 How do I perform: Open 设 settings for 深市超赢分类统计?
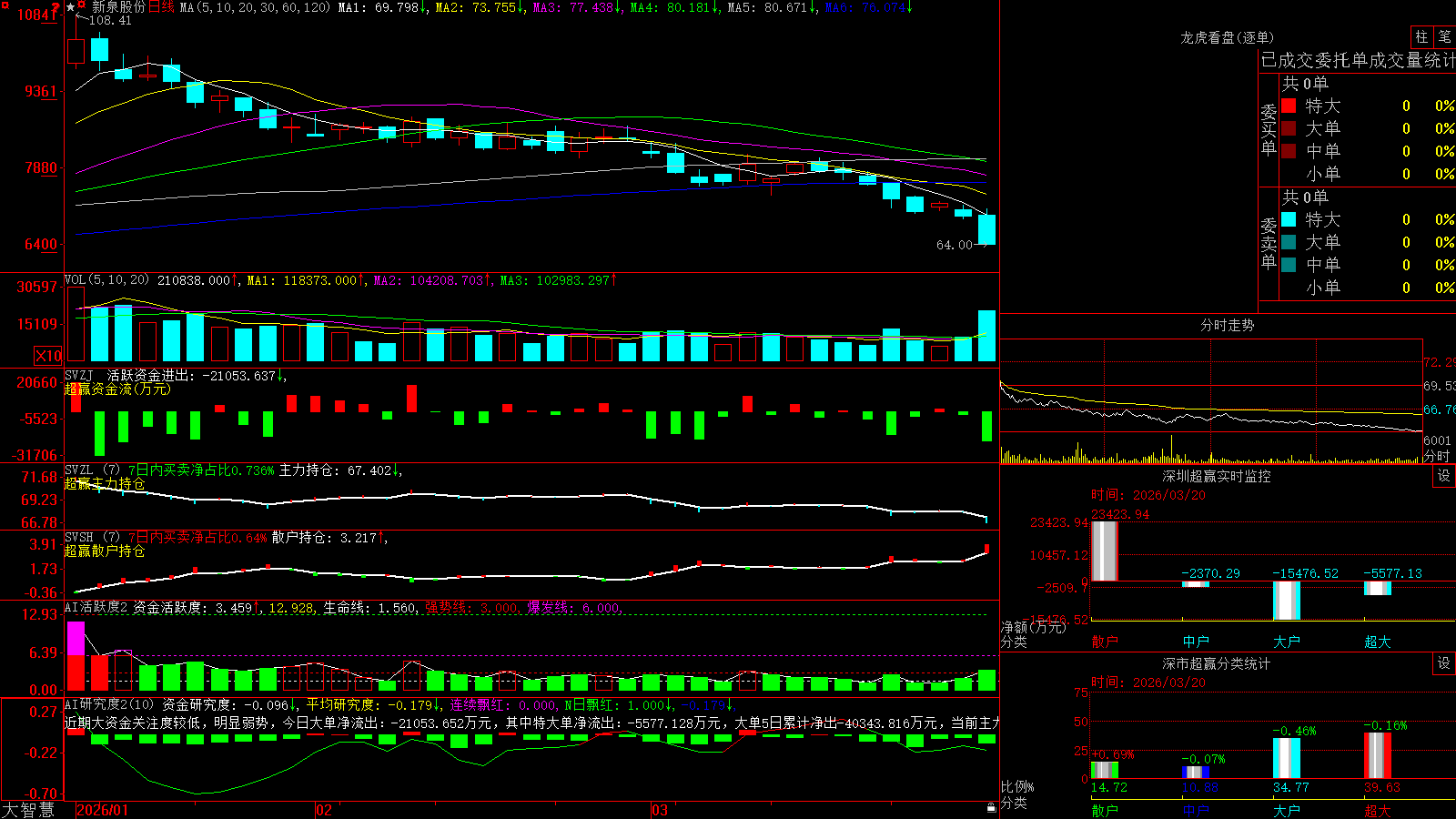(1444, 663)
